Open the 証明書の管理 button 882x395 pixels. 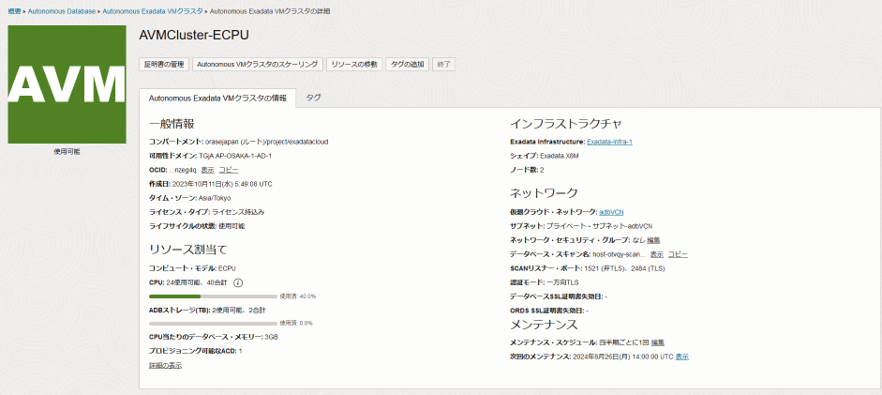click(x=164, y=64)
